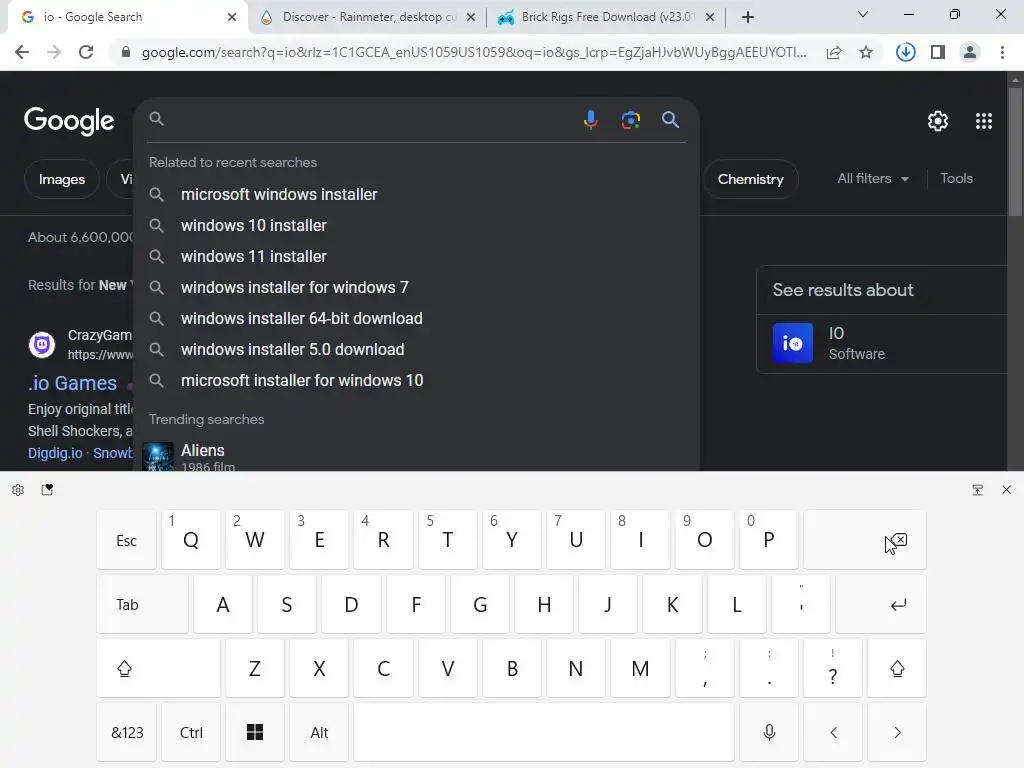Viewport: 1024px width, 768px height.
Task: Choose suggestion windows installer 64-bit download
Action: pyautogui.click(x=416, y=318)
